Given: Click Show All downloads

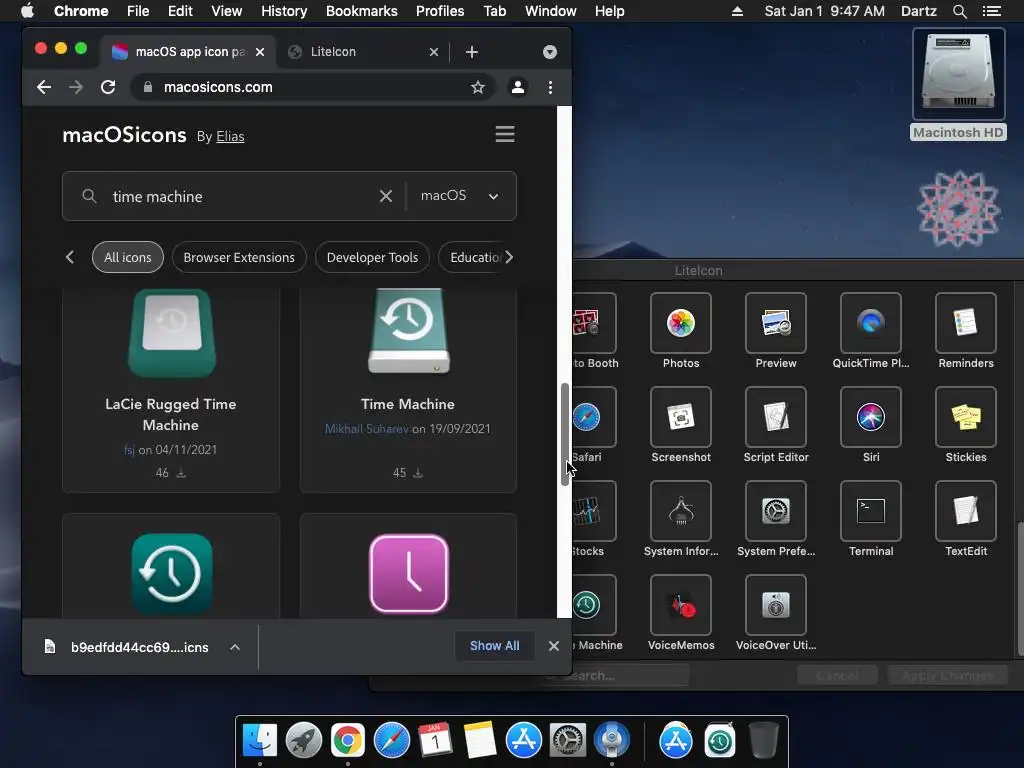Looking at the screenshot, I should coord(494,646).
